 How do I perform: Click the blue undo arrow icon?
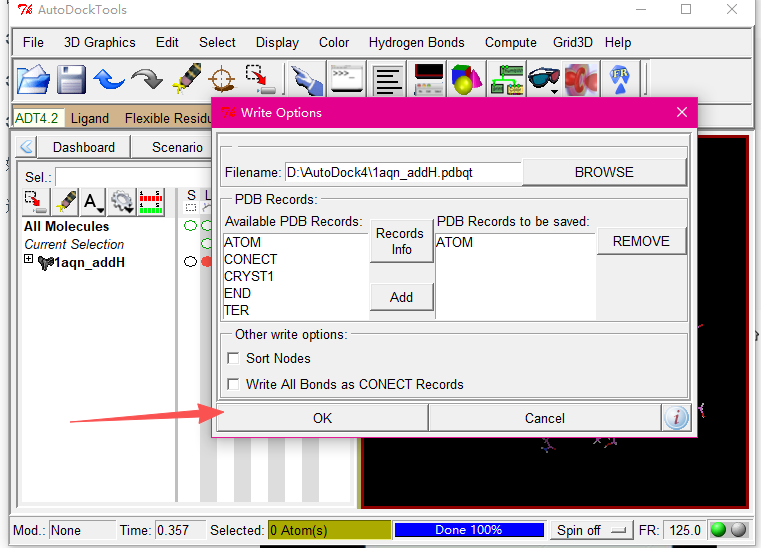[x=108, y=78]
